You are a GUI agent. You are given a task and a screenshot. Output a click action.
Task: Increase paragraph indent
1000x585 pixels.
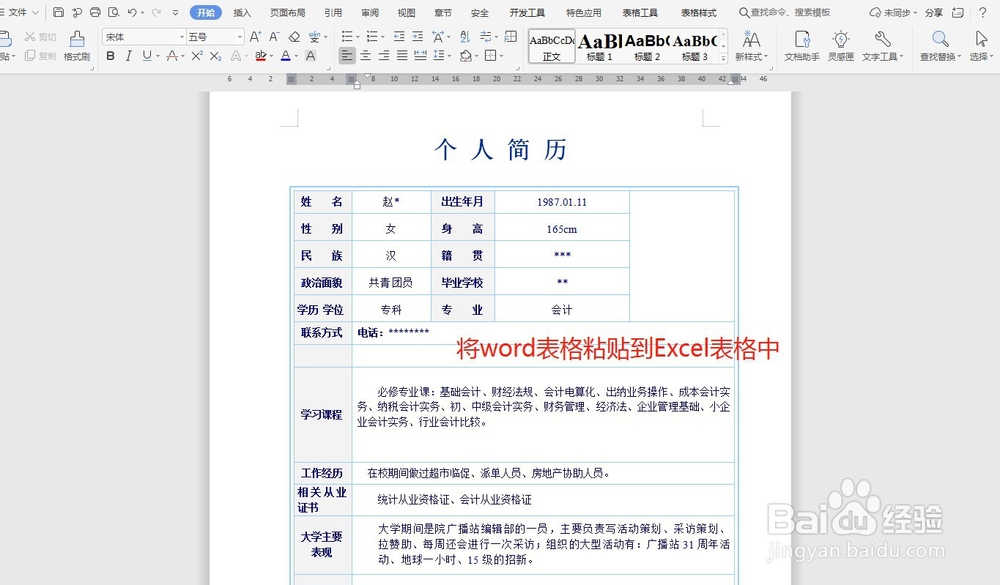pos(417,37)
